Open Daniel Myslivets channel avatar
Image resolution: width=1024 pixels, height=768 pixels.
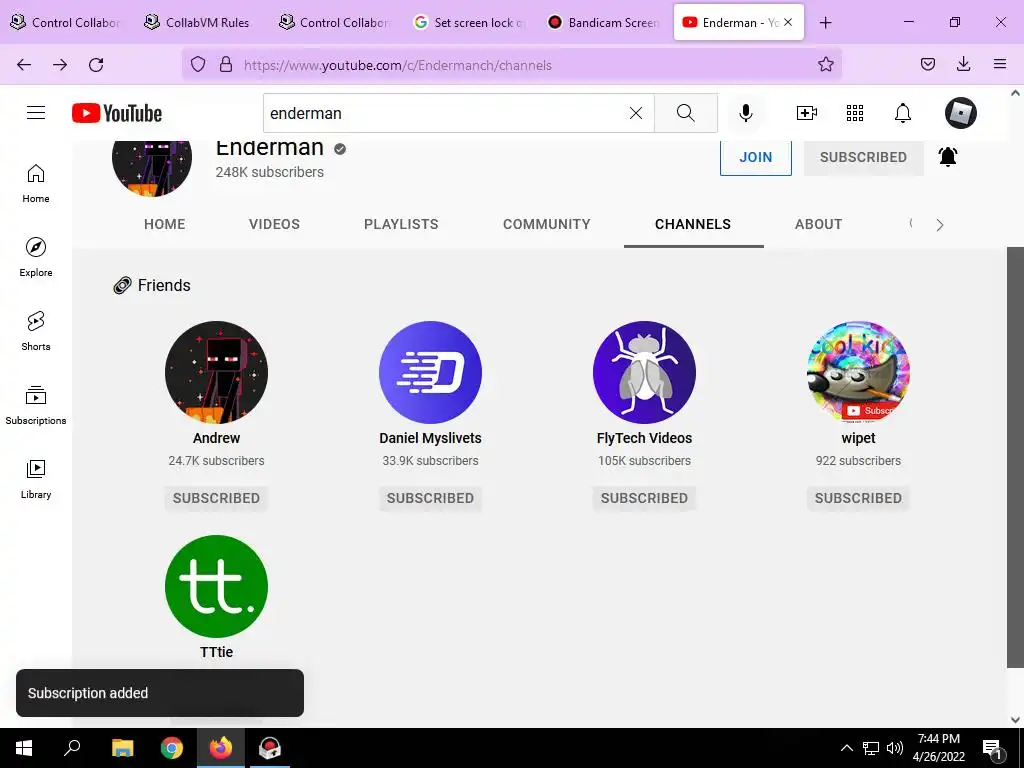coord(430,372)
